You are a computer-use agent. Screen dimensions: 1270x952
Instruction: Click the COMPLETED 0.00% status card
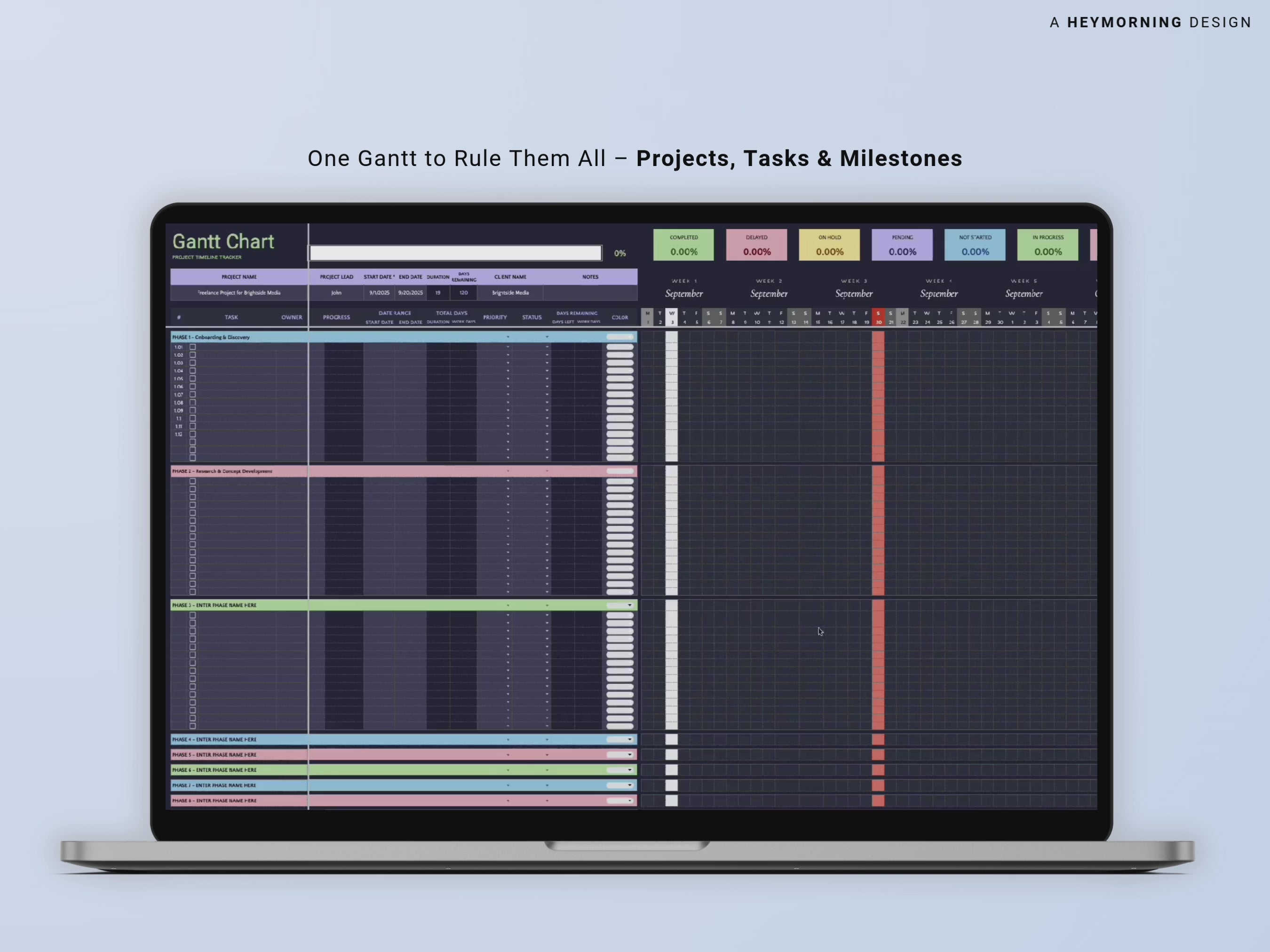684,245
